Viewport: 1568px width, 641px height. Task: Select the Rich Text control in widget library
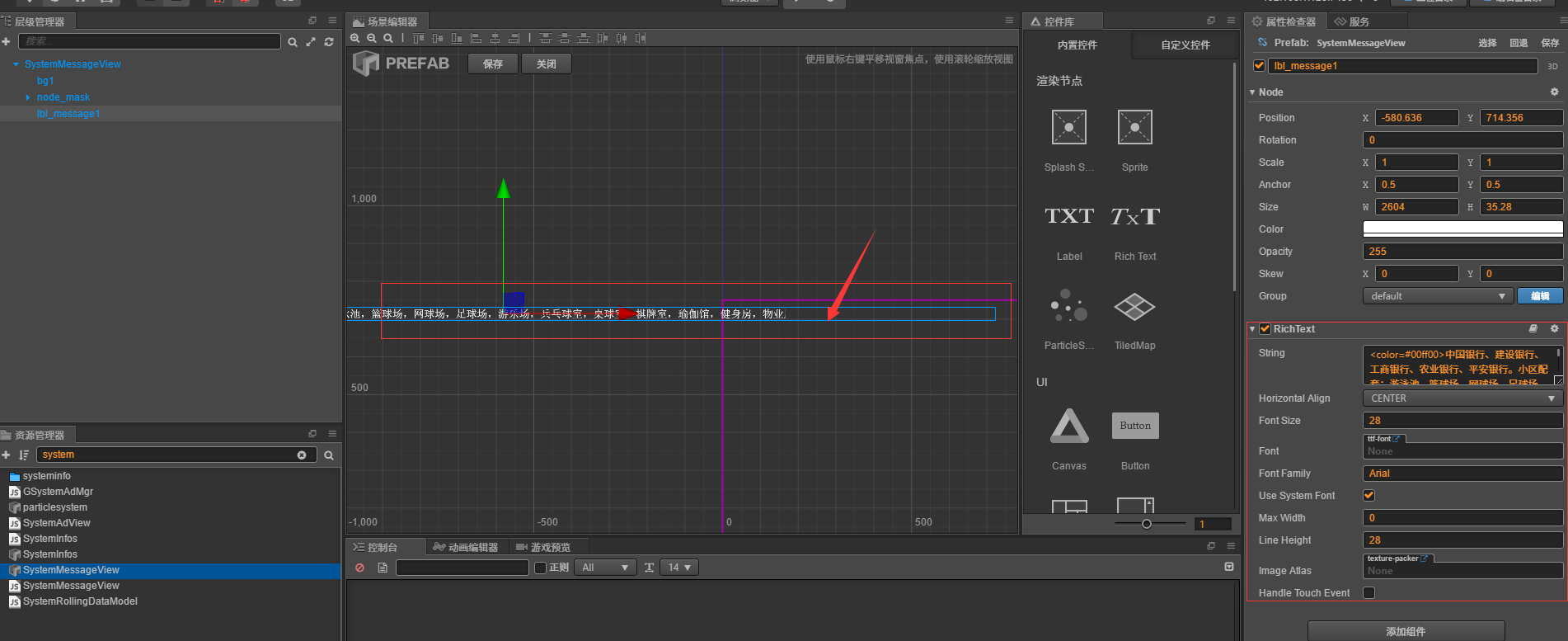[1135, 216]
